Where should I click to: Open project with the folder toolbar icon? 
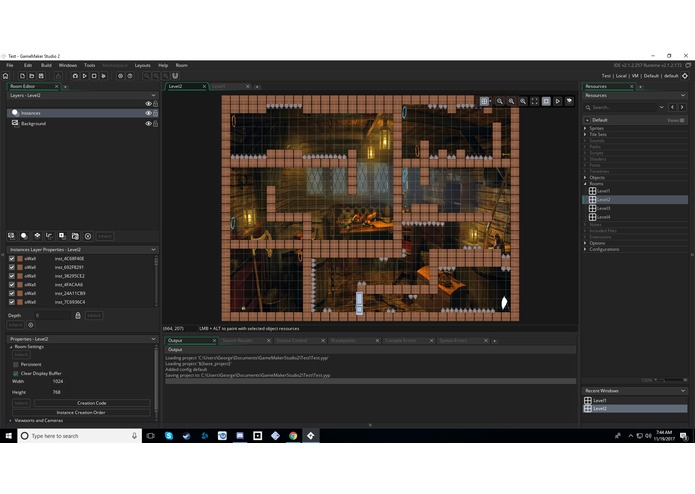31,76
